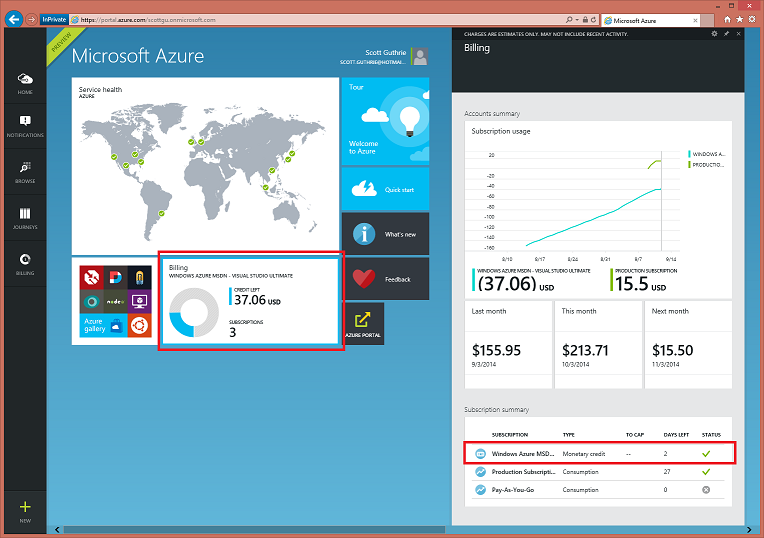Open the Quick start tile
This screenshot has height=538, width=764.
click(385, 189)
